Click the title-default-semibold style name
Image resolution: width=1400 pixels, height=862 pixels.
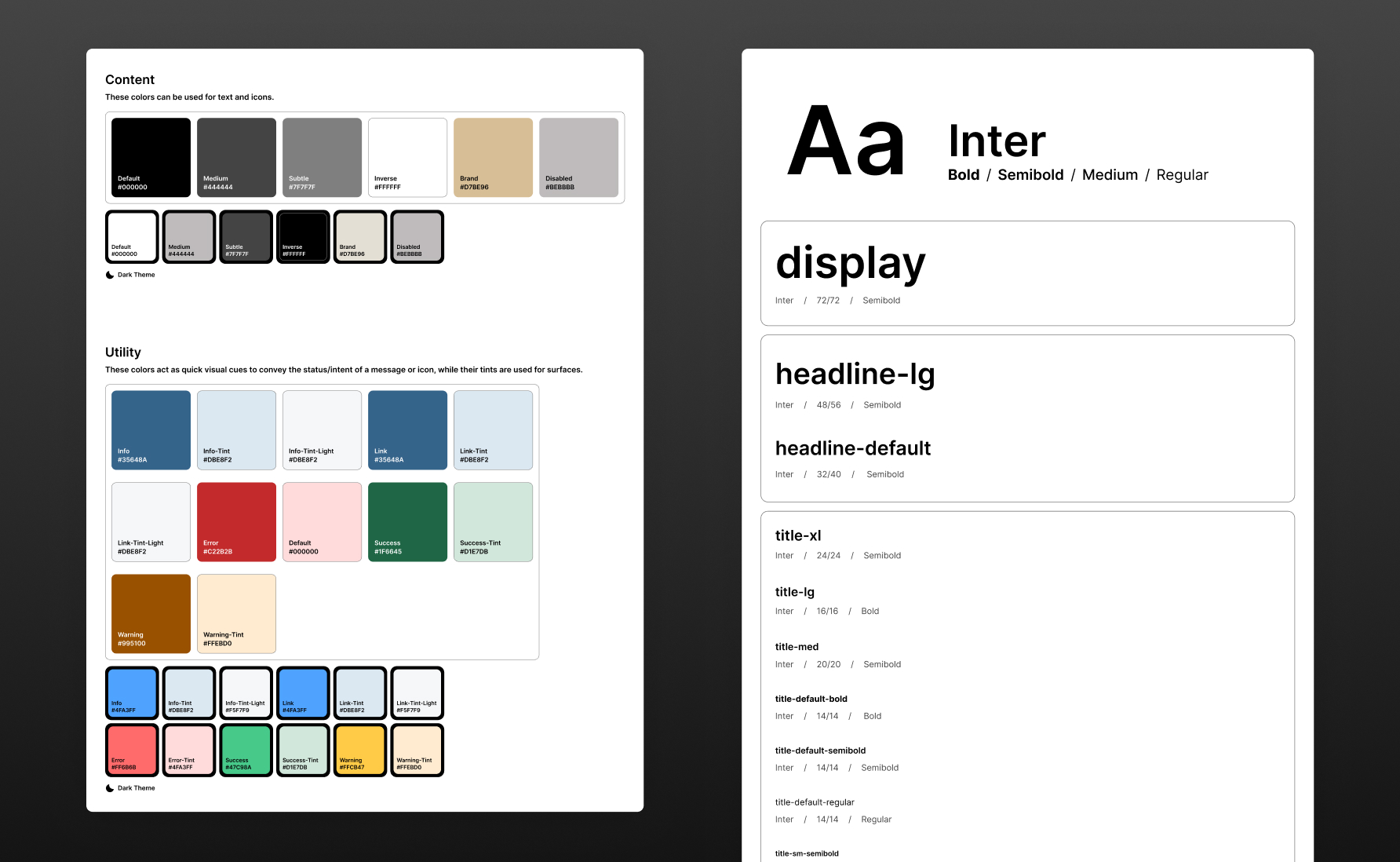[x=820, y=751]
